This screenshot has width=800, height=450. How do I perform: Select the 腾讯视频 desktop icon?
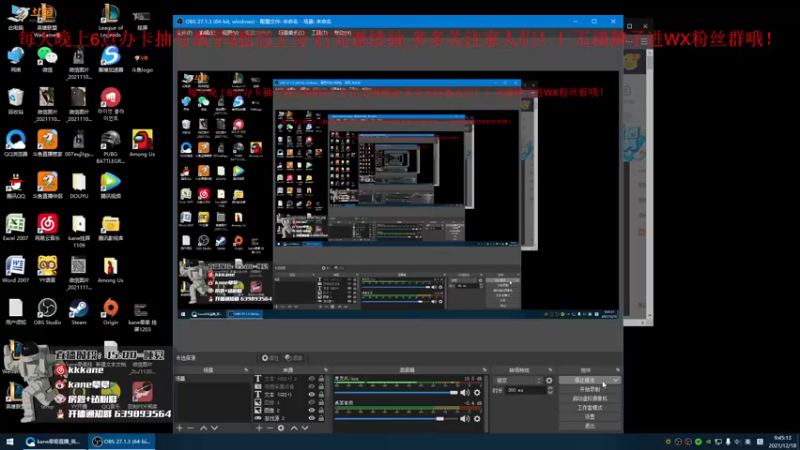(110, 185)
